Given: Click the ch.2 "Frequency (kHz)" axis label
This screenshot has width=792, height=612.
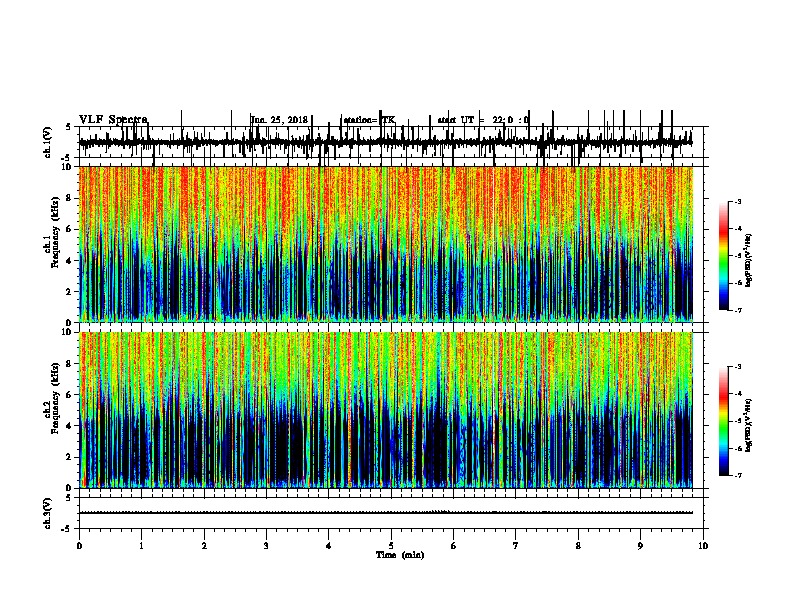Looking at the screenshot, I should (x=55, y=398).
